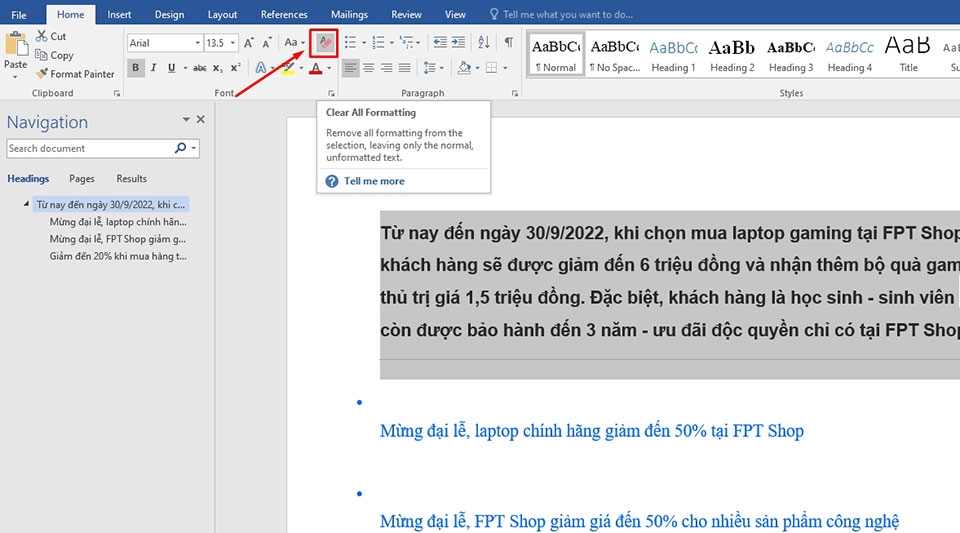Toggle Underline formatting
This screenshot has height=533, width=960.
pyautogui.click(x=171, y=68)
